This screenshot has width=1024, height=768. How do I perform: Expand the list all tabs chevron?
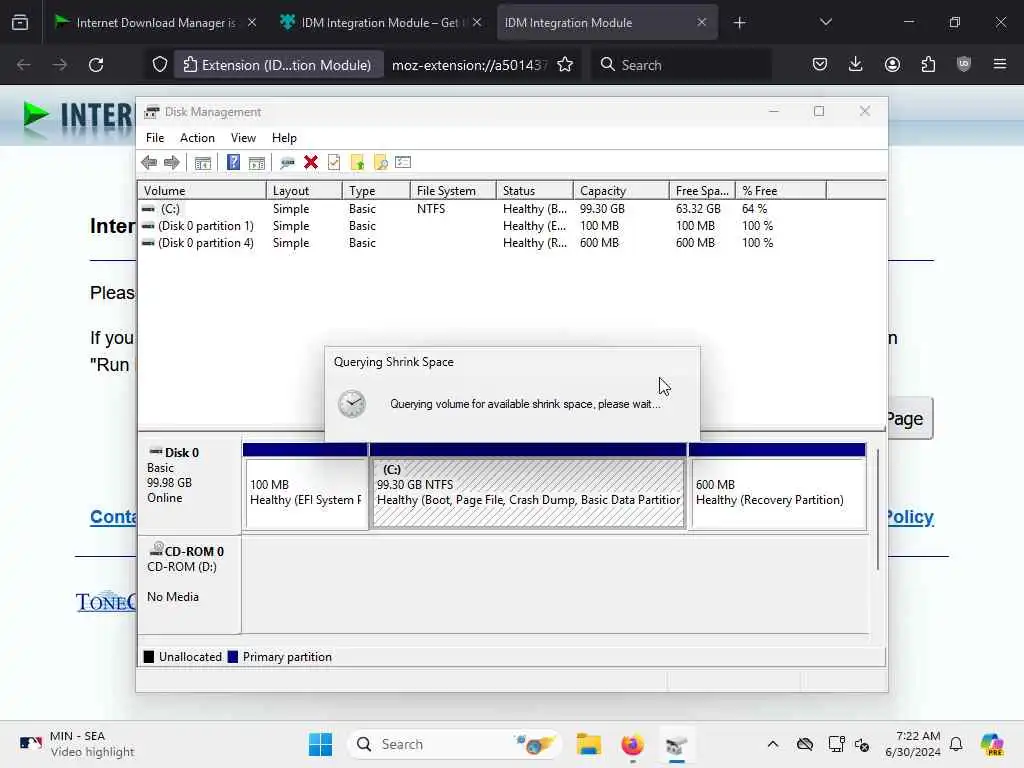tap(825, 23)
